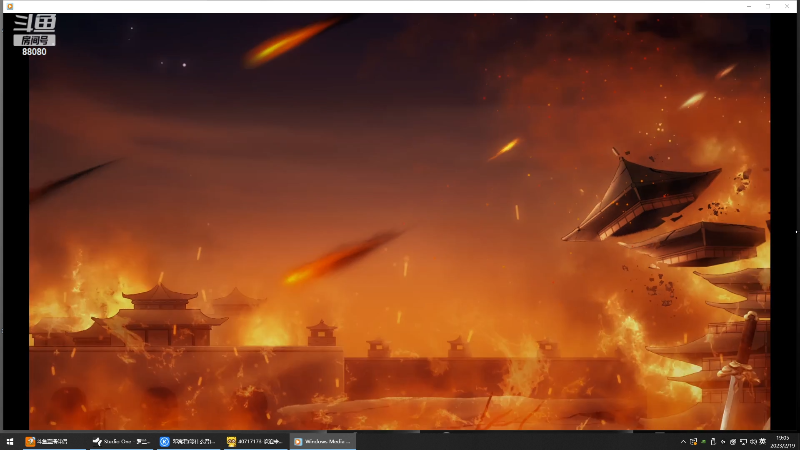
Task: Switch to the Douyu orange taskbar app
Action: [53, 441]
